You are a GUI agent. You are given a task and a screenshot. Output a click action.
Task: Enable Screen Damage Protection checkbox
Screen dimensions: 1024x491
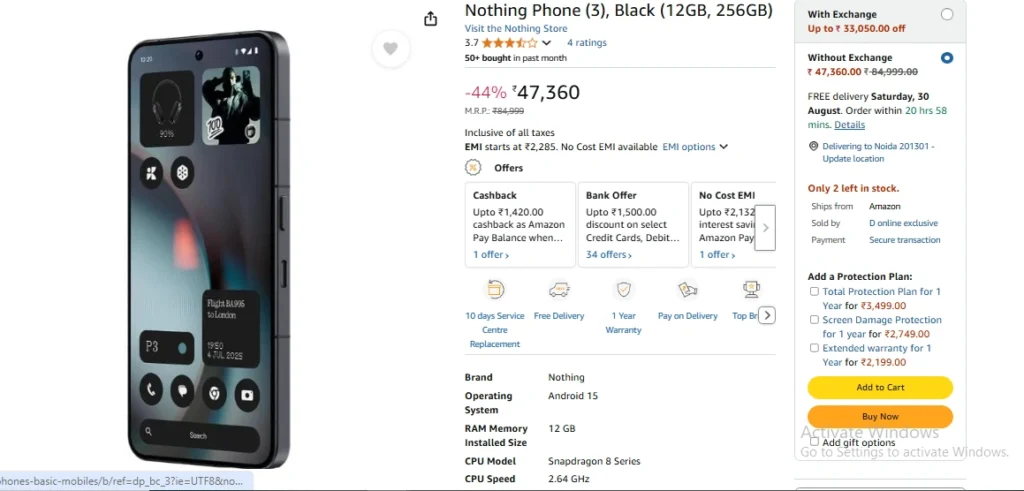tap(814, 320)
